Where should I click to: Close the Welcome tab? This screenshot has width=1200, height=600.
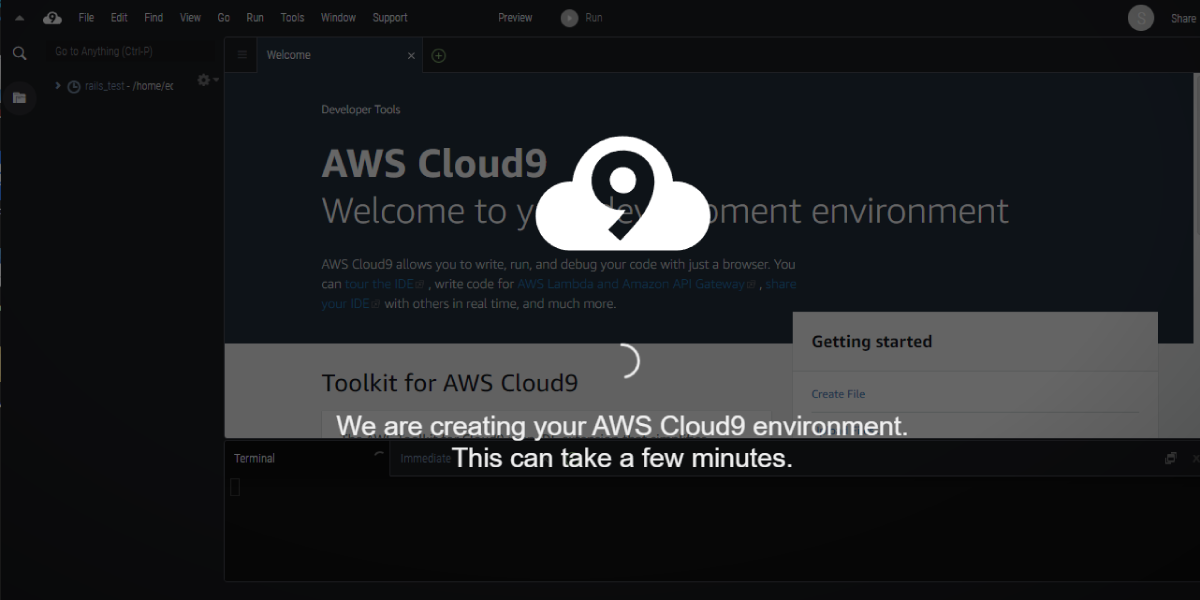(x=411, y=55)
